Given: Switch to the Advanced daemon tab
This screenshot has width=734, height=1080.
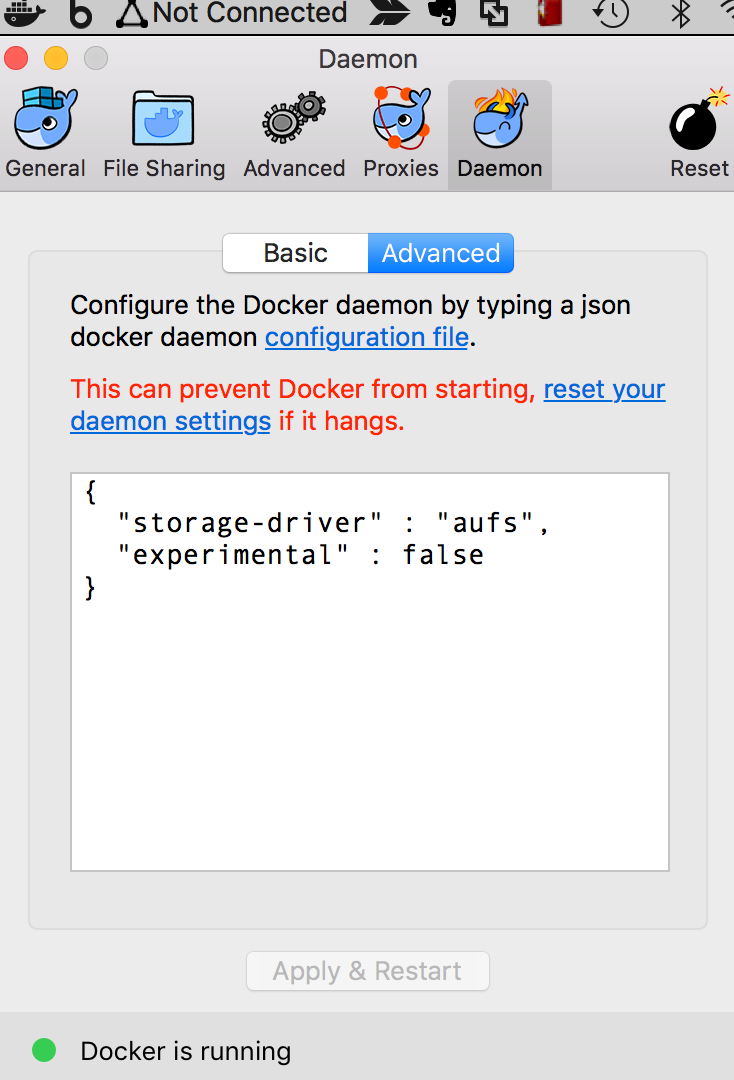Looking at the screenshot, I should point(441,253).
